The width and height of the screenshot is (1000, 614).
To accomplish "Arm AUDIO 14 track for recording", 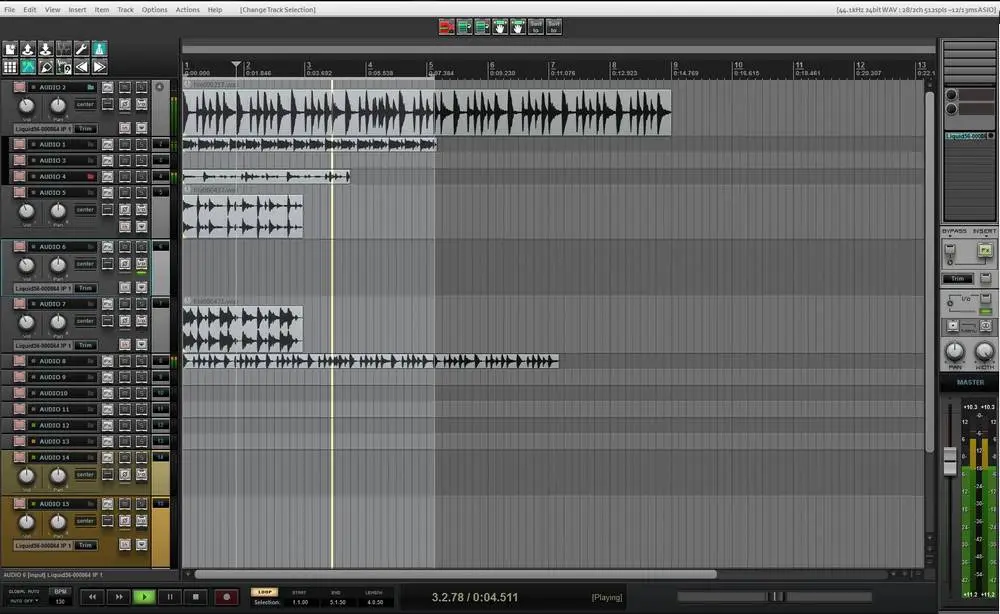I will coord(20,458).
